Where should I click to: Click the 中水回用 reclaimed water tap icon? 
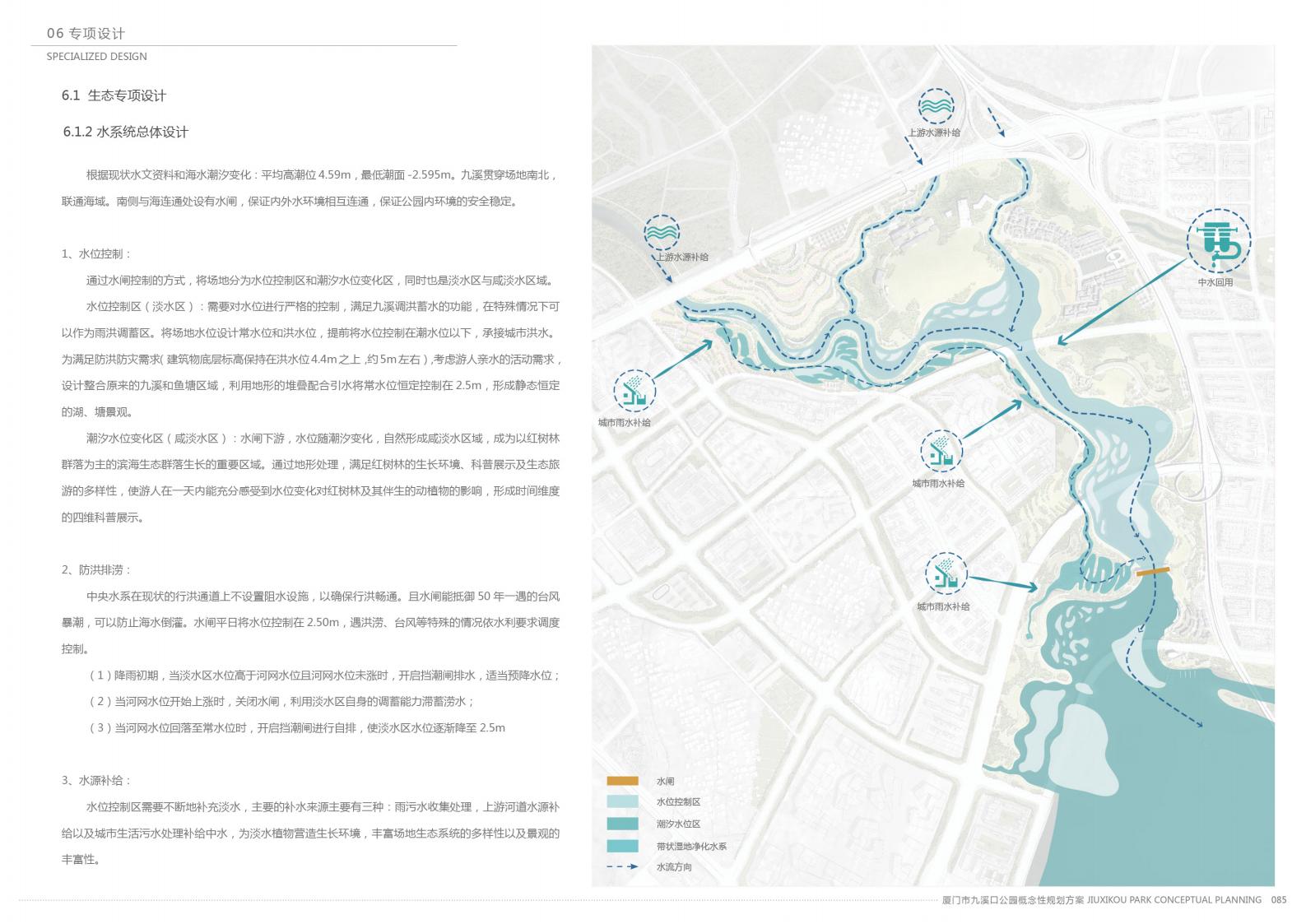[x=1219, y=242]
